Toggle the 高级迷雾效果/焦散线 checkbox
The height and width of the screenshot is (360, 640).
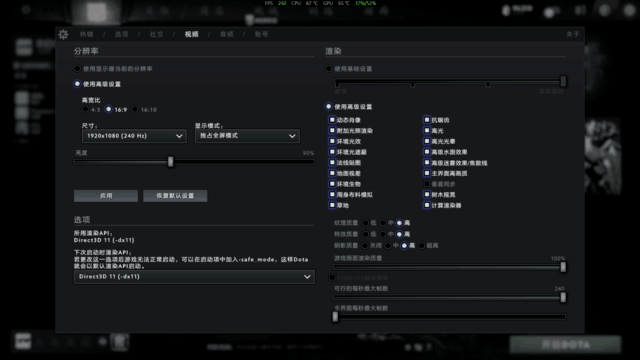tap(427, 162)
